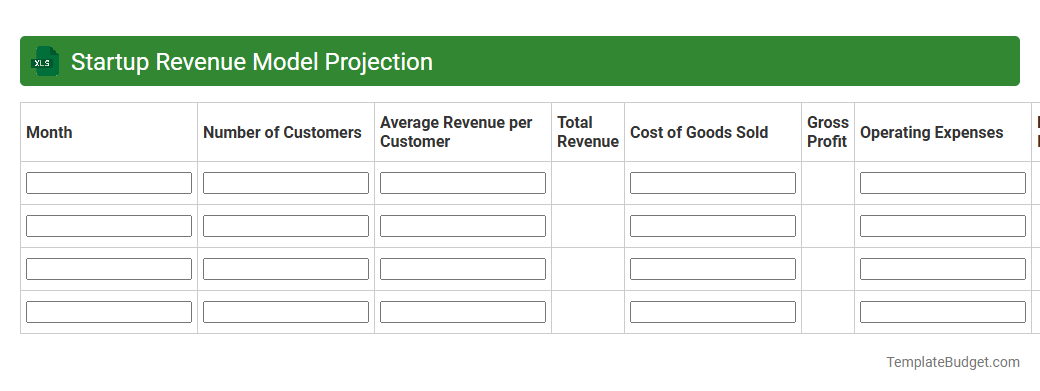Image resolution: width=1040 pixels, height=391 pixels.
Task: Focus Number of Customers field in second row
Action: pyautogui.click(x=286, y=226)
